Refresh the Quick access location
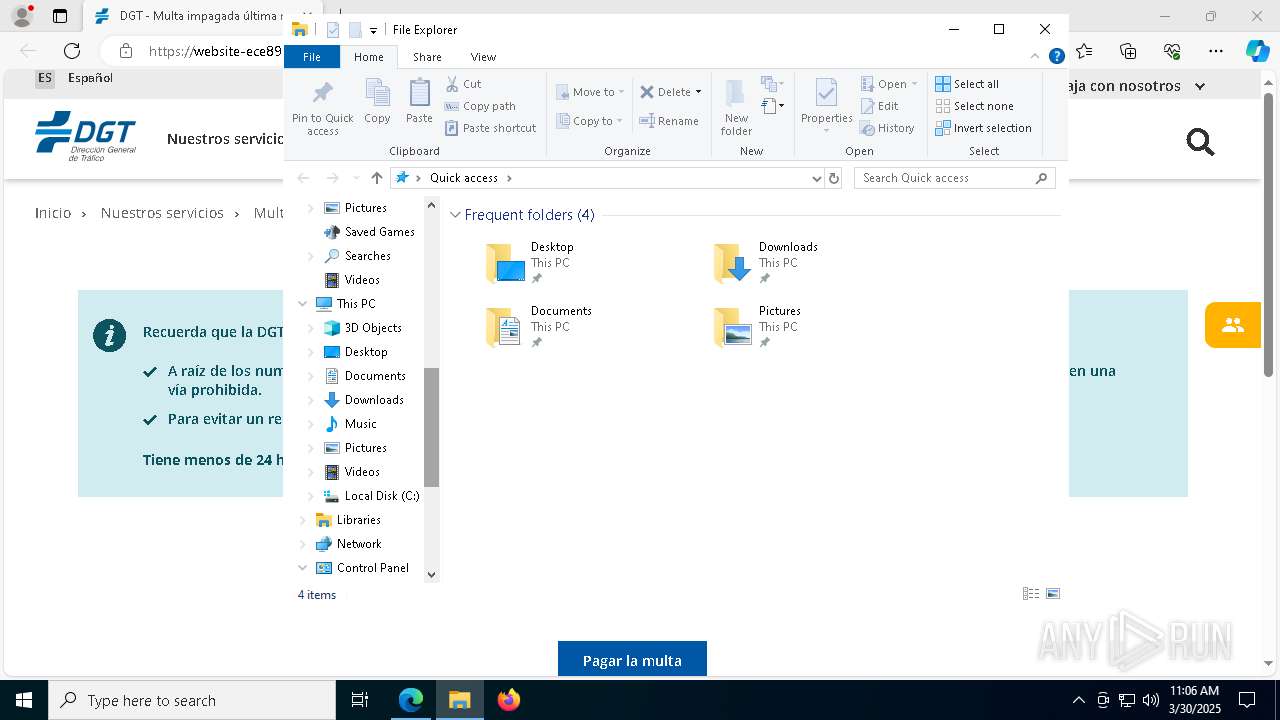The image size is (1280, 720). [x=834, y=178]
